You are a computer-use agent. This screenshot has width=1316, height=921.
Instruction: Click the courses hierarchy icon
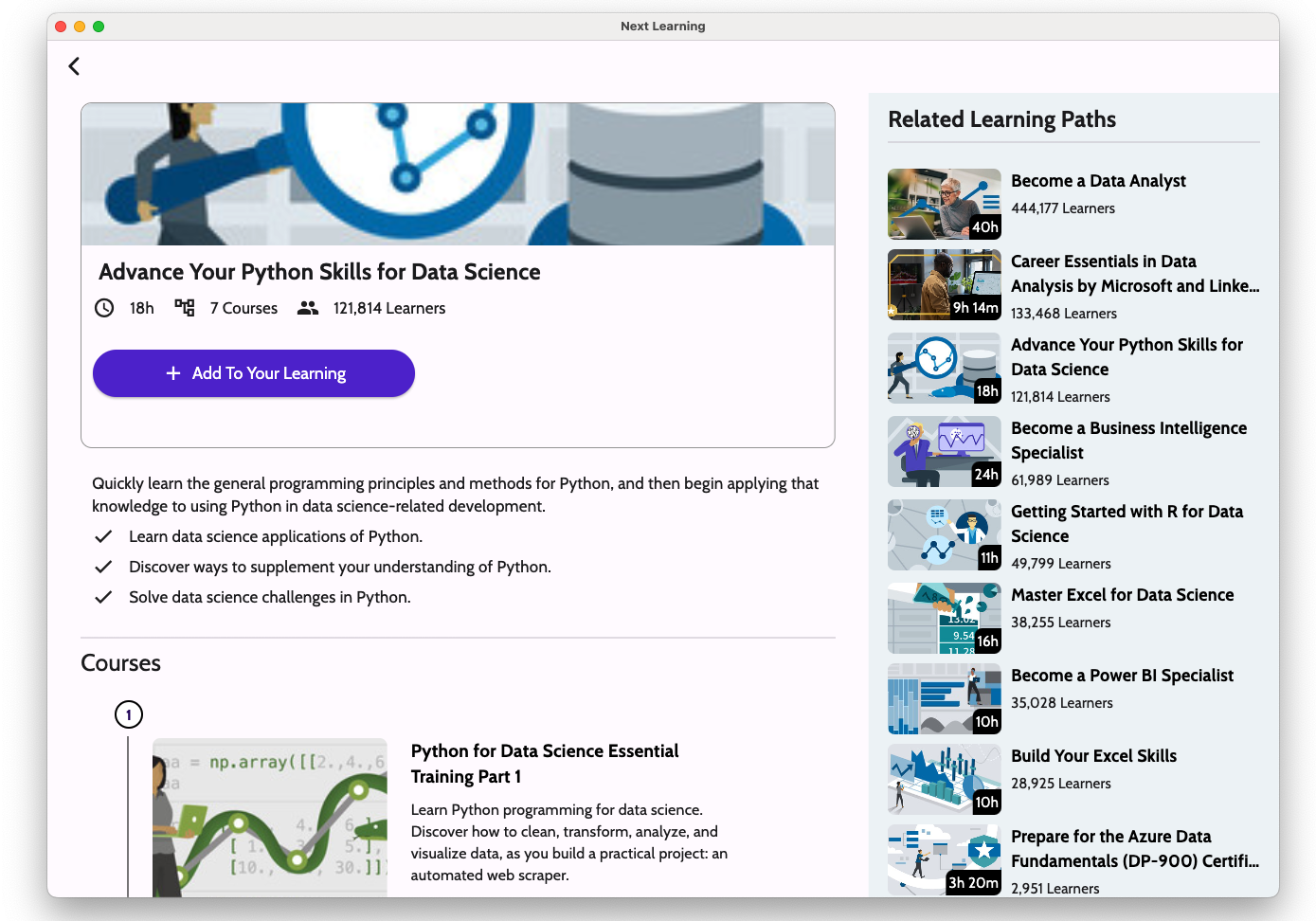[185, 308]
